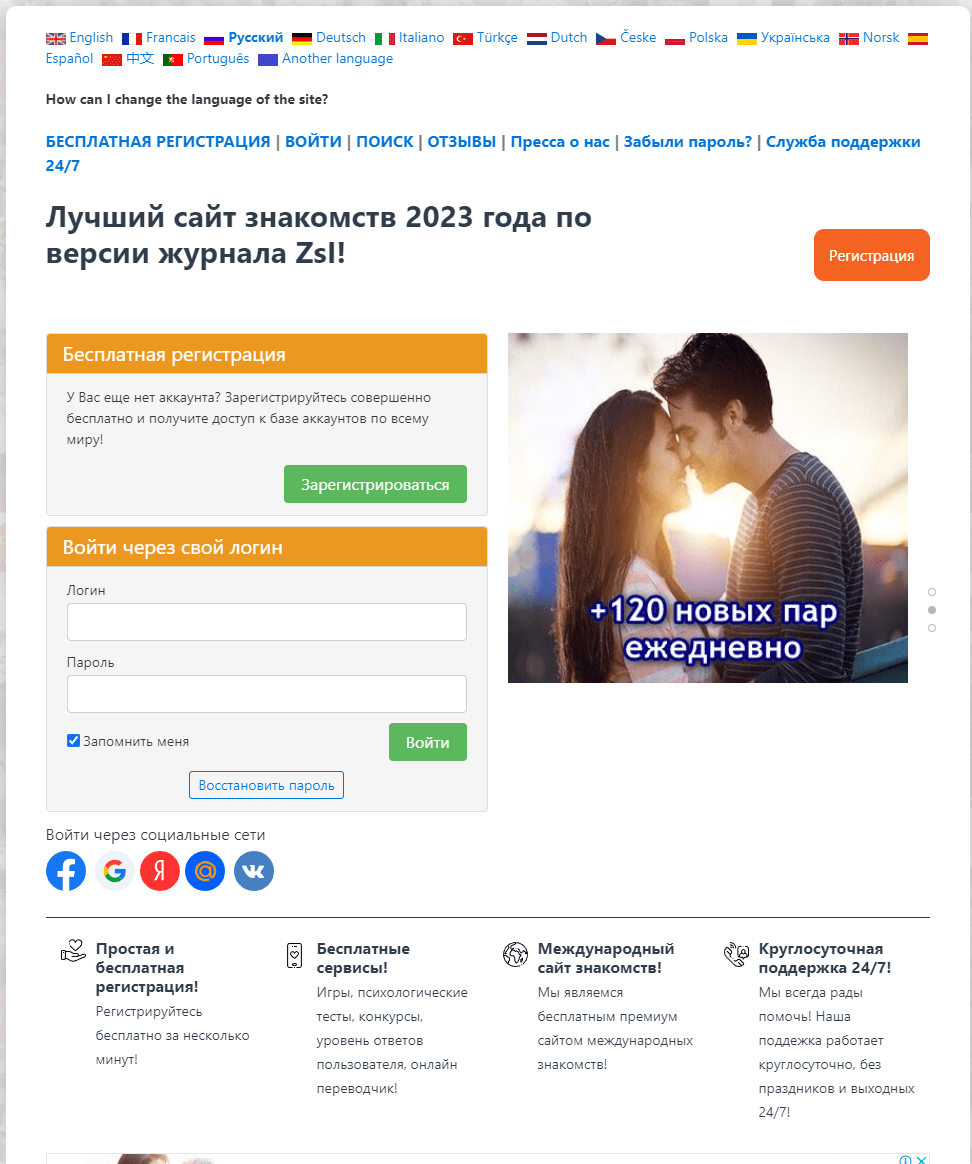Log in with the Facebook icon

tap(66, 871)
